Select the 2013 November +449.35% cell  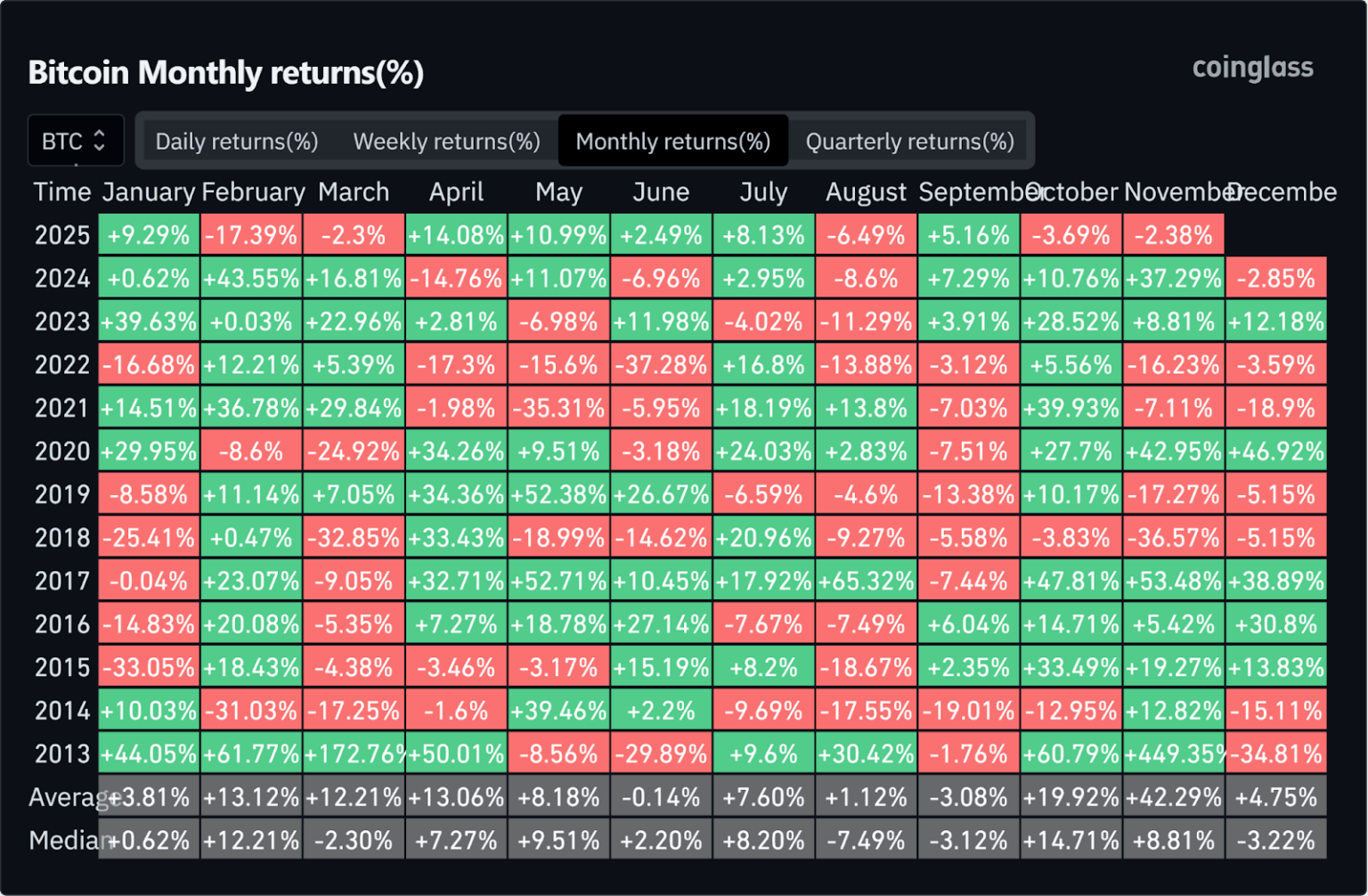click(x=1173, y=753)
